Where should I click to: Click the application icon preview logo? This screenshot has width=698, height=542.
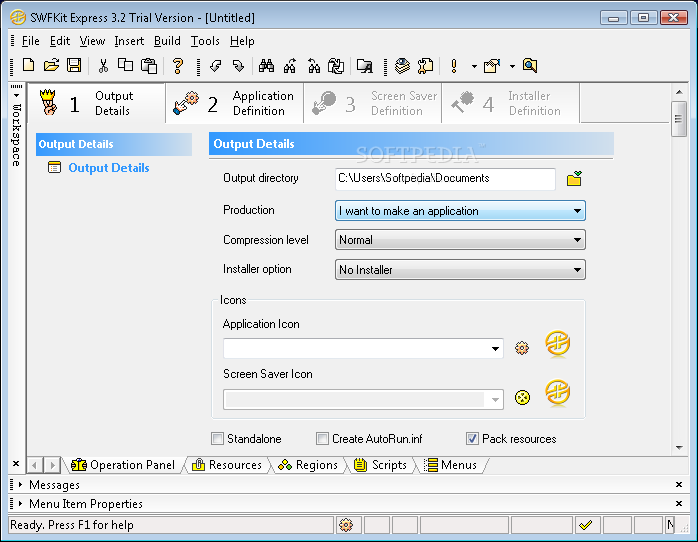click(557, 343)
